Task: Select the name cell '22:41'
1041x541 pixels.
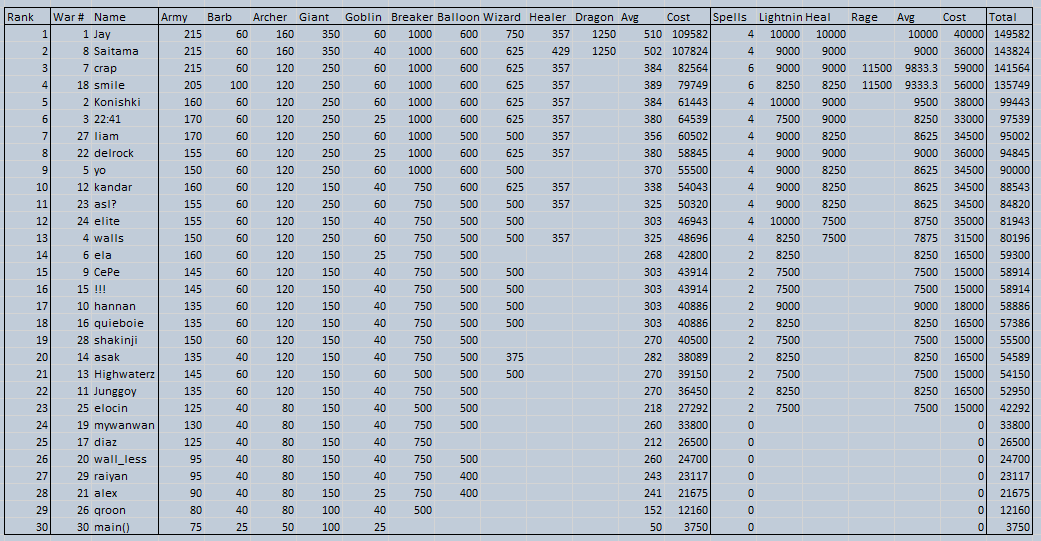Action: [107, 119]
